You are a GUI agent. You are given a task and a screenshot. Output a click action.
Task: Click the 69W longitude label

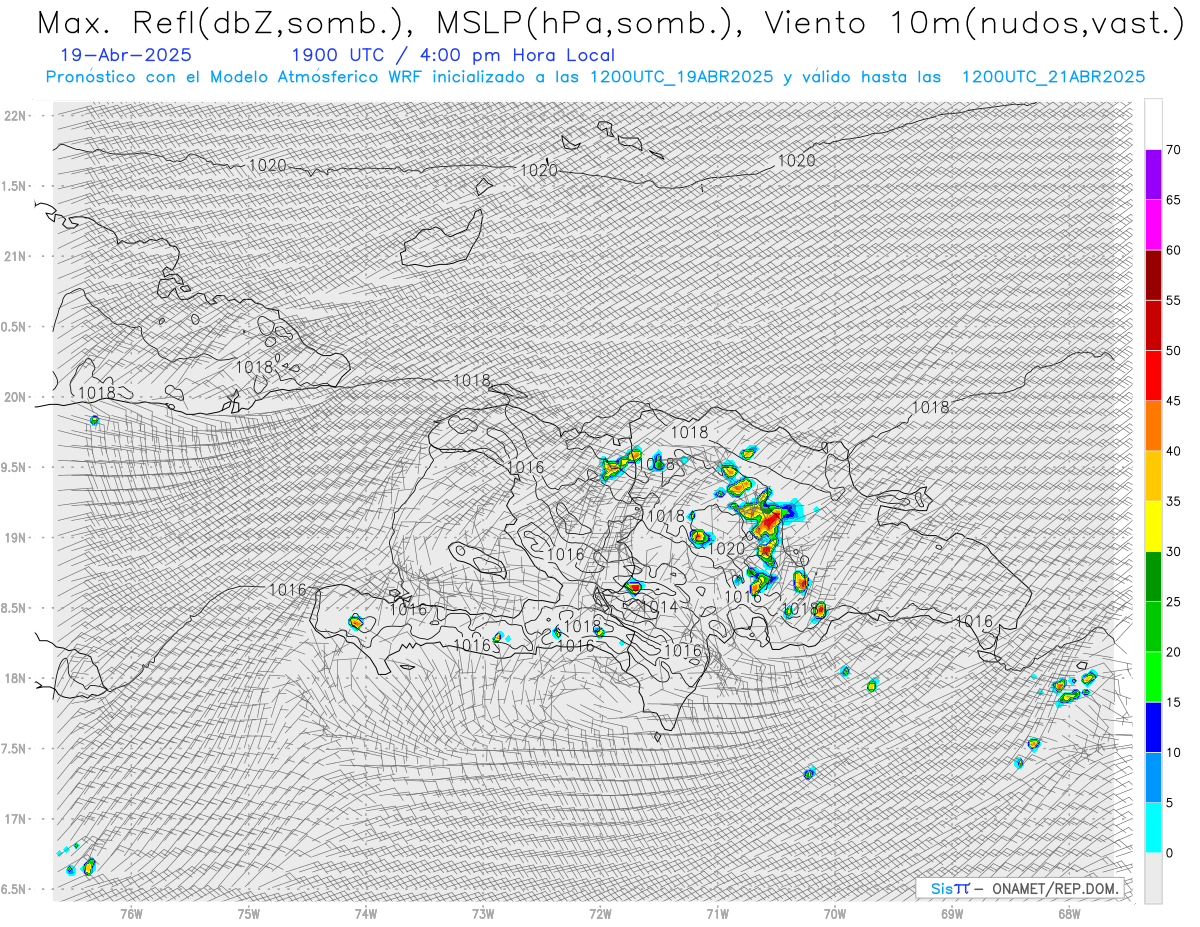pyautogui.click(x=952, y=914)
